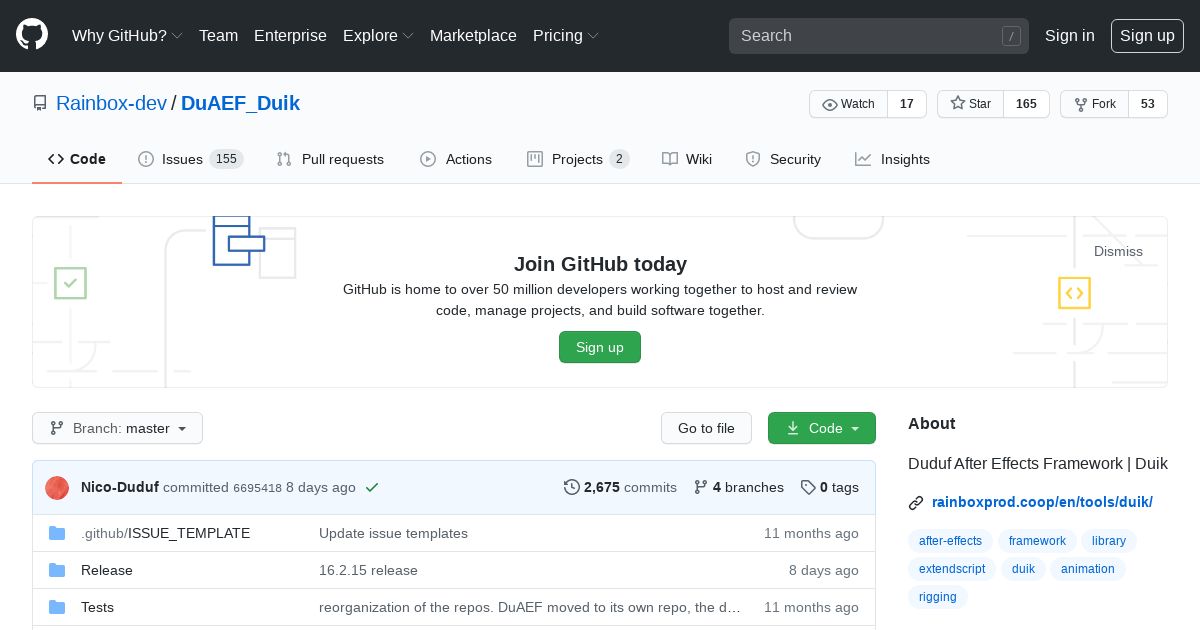Image resolution: width=1200 pixels, height=630 pixels.
Task: Open the Enterprise page
Action: point(290,35)
